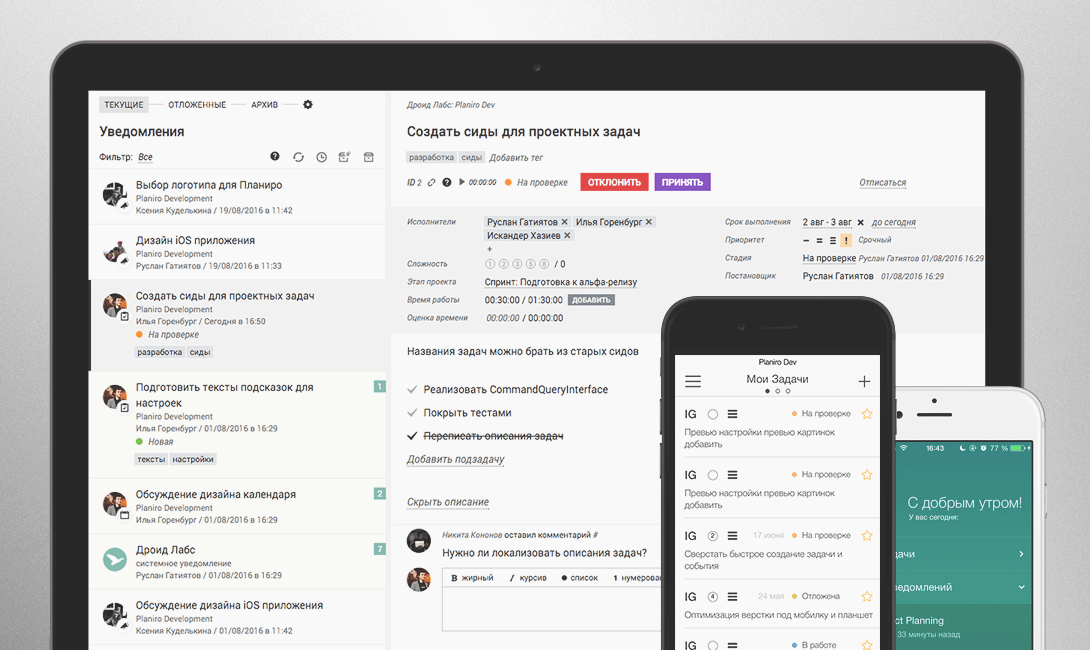Screen dimensions: 1090x650
Task: Open hamburger menu on the black phone
Action: coord(693,381)
